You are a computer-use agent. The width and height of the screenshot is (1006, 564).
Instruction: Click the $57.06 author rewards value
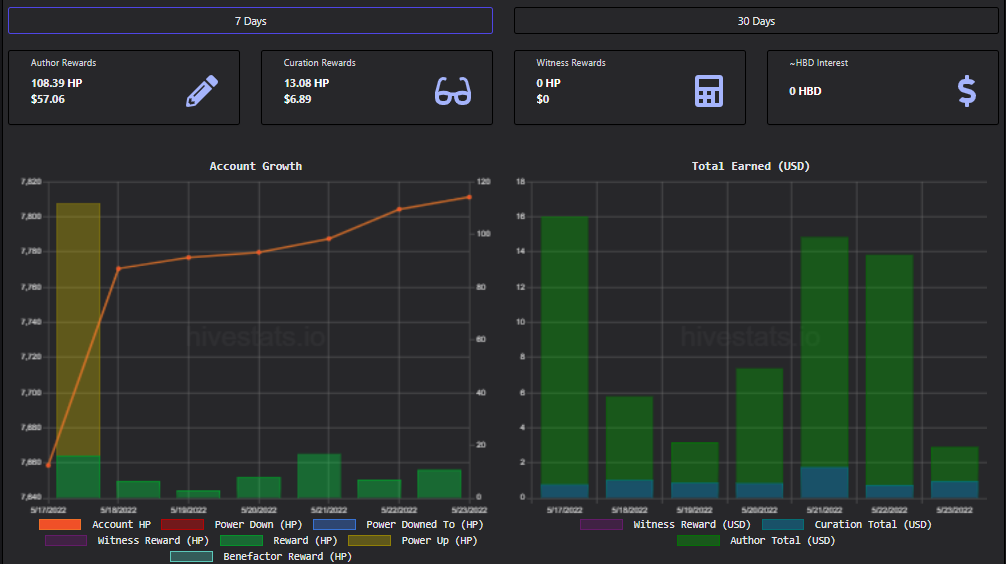[47, 99]
